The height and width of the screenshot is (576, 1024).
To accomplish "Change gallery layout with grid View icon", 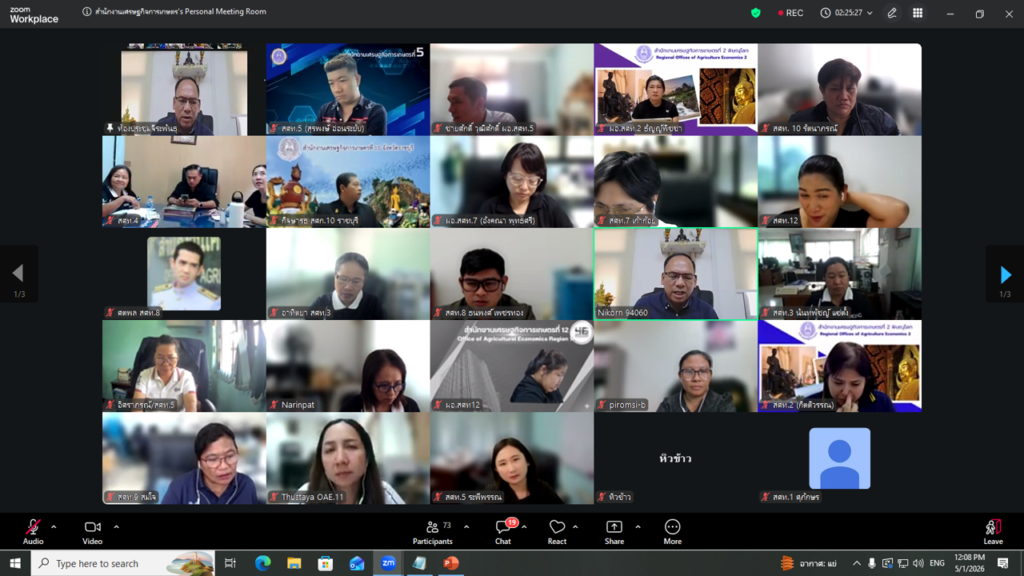I will 918,12.
